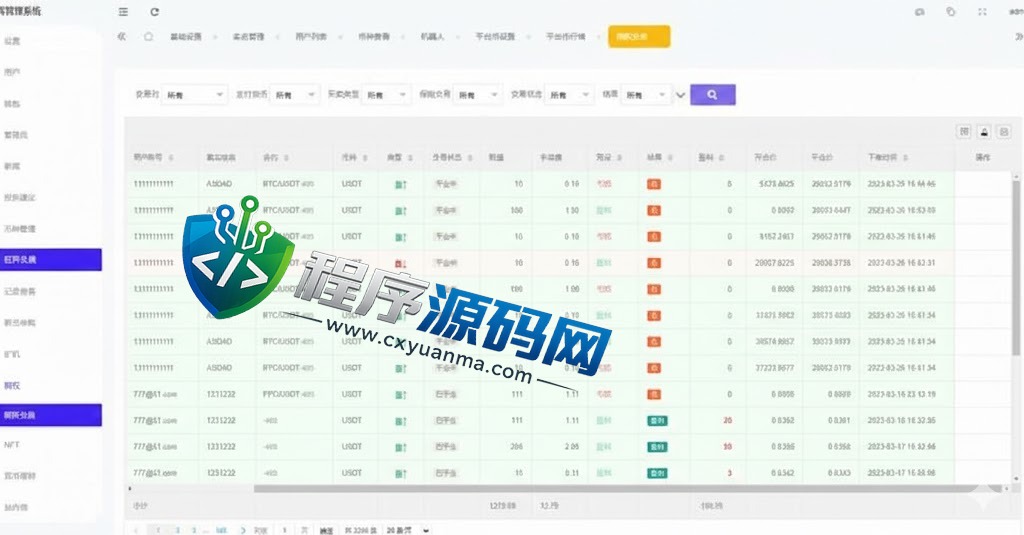The height and width of the screenshot is (535, 1024).
Task: Open the second filter dropdown showing 所有
Action: pos(295,95)
